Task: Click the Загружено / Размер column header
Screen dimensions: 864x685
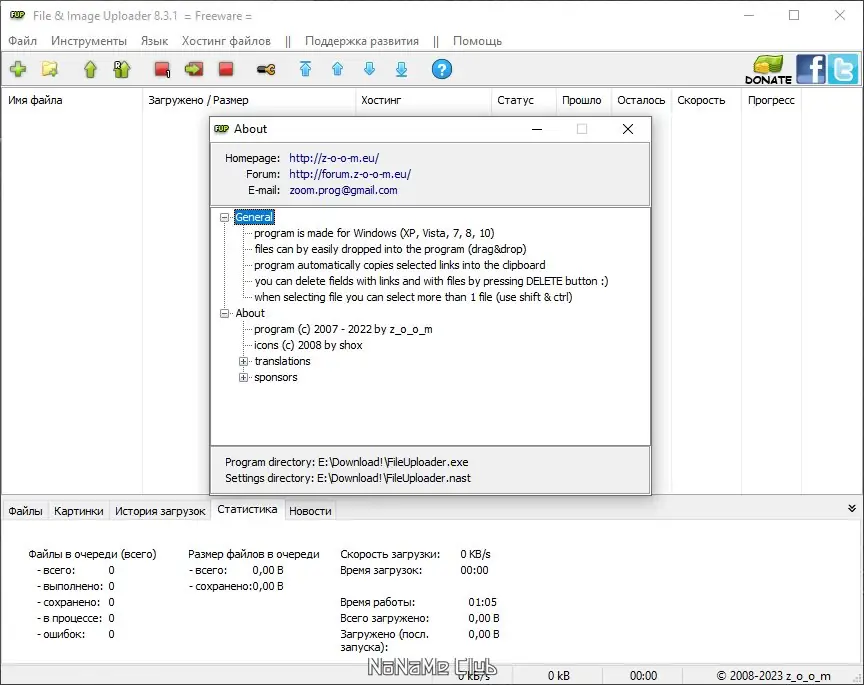Action: [249, 100]
